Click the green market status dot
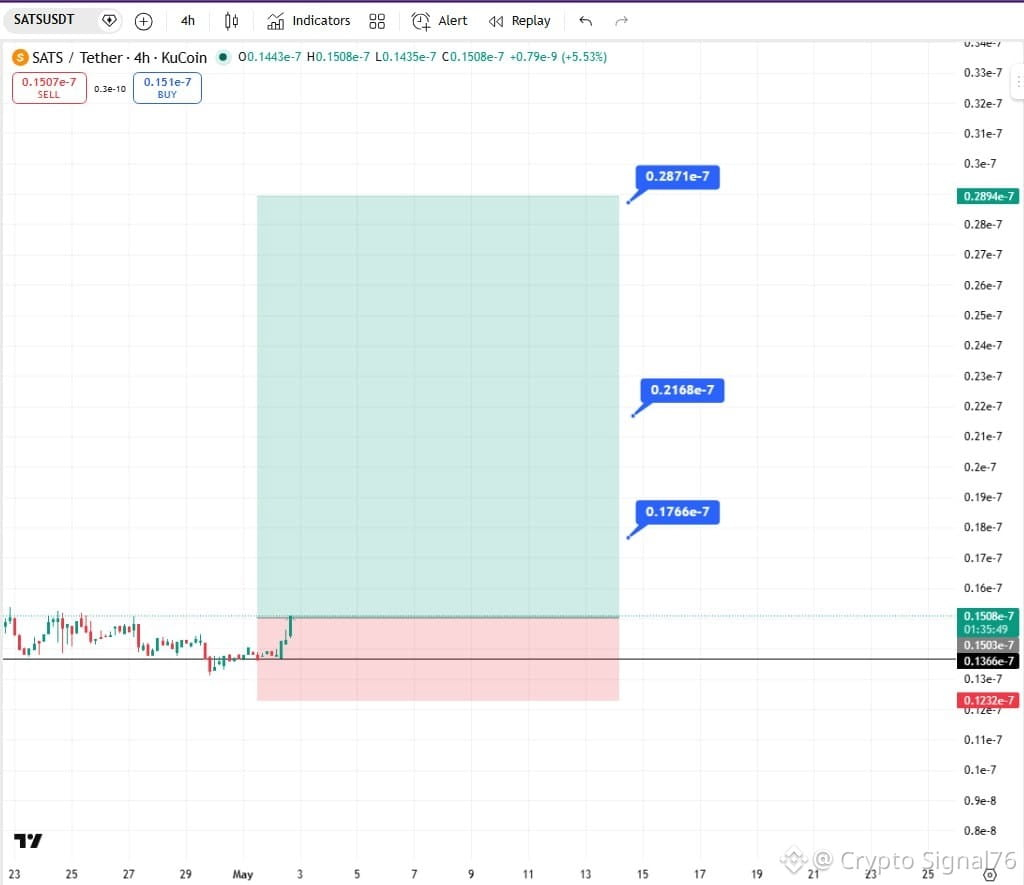This screenshot has height=885, width=1024. (x=223, y=57)
